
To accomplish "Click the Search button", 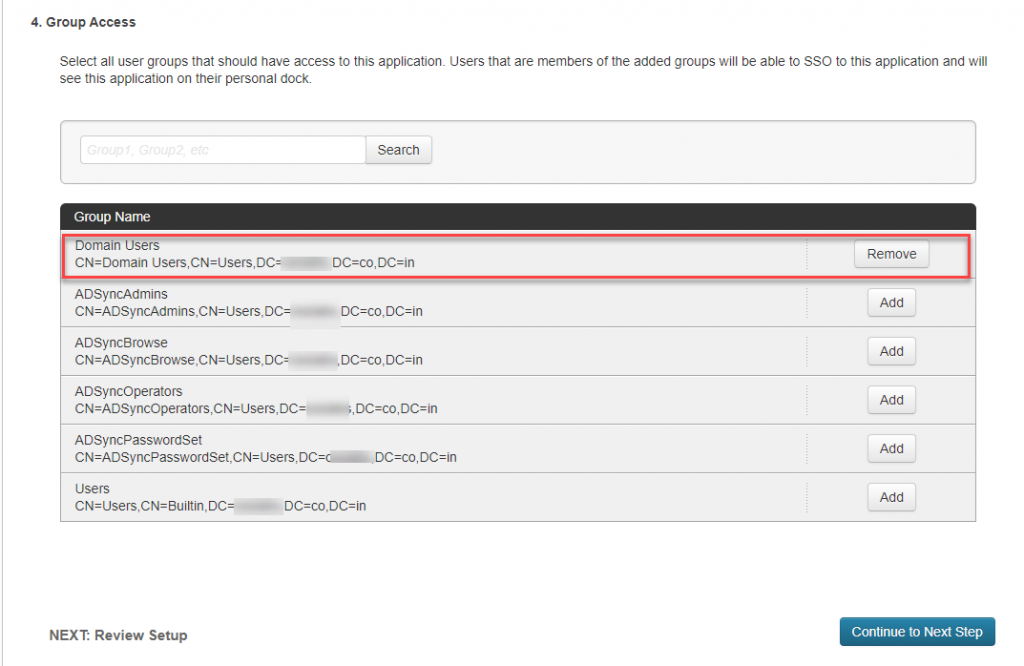I will pos(398,150).
